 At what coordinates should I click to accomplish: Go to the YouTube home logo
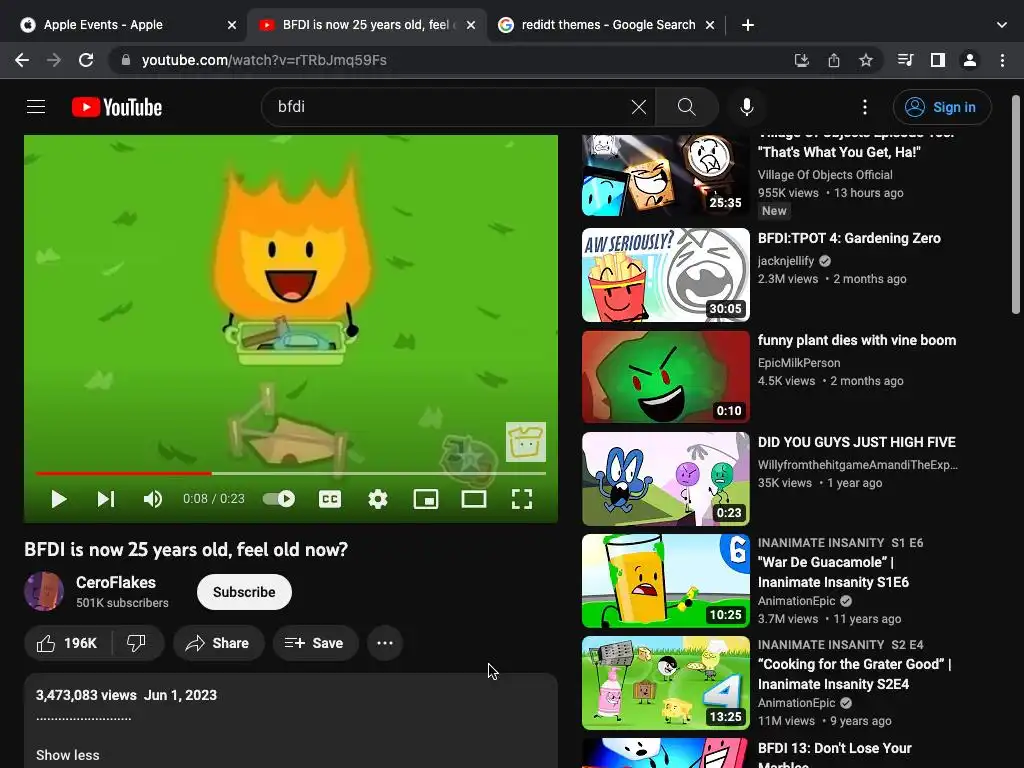coord(117,107)
